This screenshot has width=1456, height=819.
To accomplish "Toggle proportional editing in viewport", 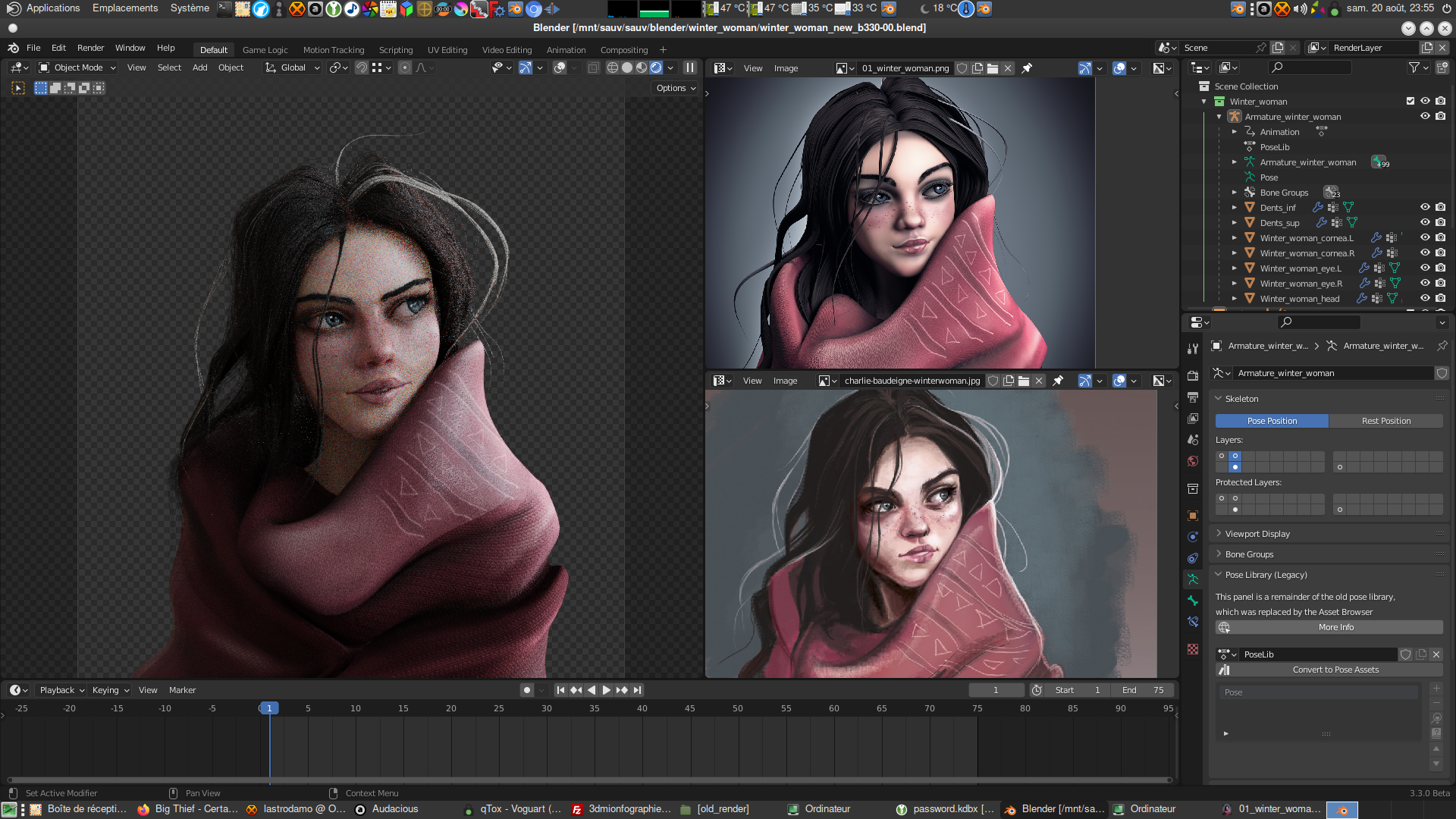I will point(405,67).
